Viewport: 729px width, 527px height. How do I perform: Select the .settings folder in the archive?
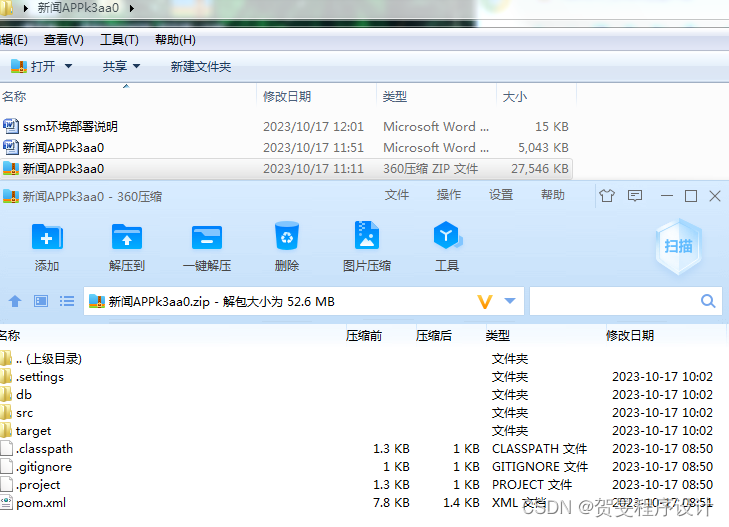coord(40,377)
